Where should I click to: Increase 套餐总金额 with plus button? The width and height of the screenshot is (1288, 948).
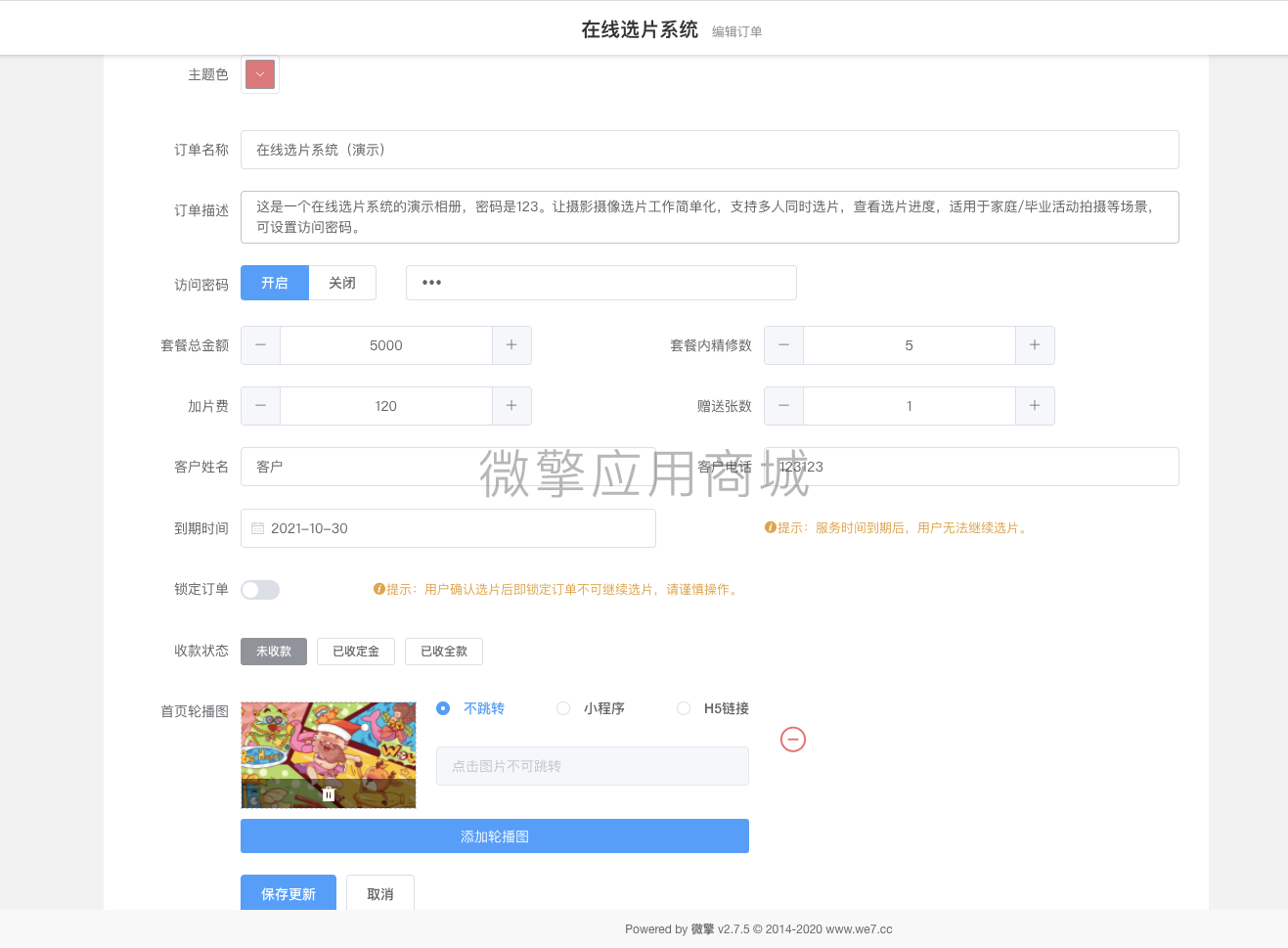click(511, 345)
